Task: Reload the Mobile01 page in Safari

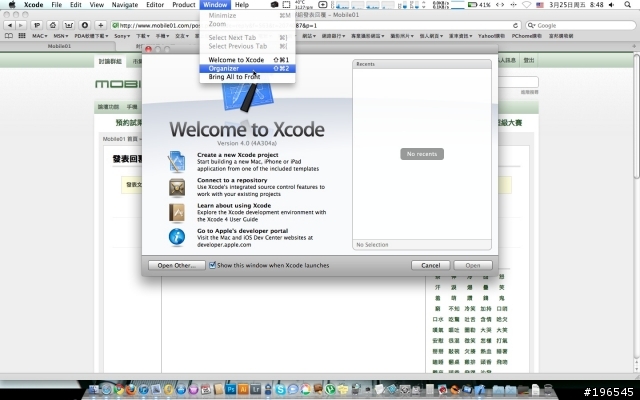Action: tap(515, 25)
